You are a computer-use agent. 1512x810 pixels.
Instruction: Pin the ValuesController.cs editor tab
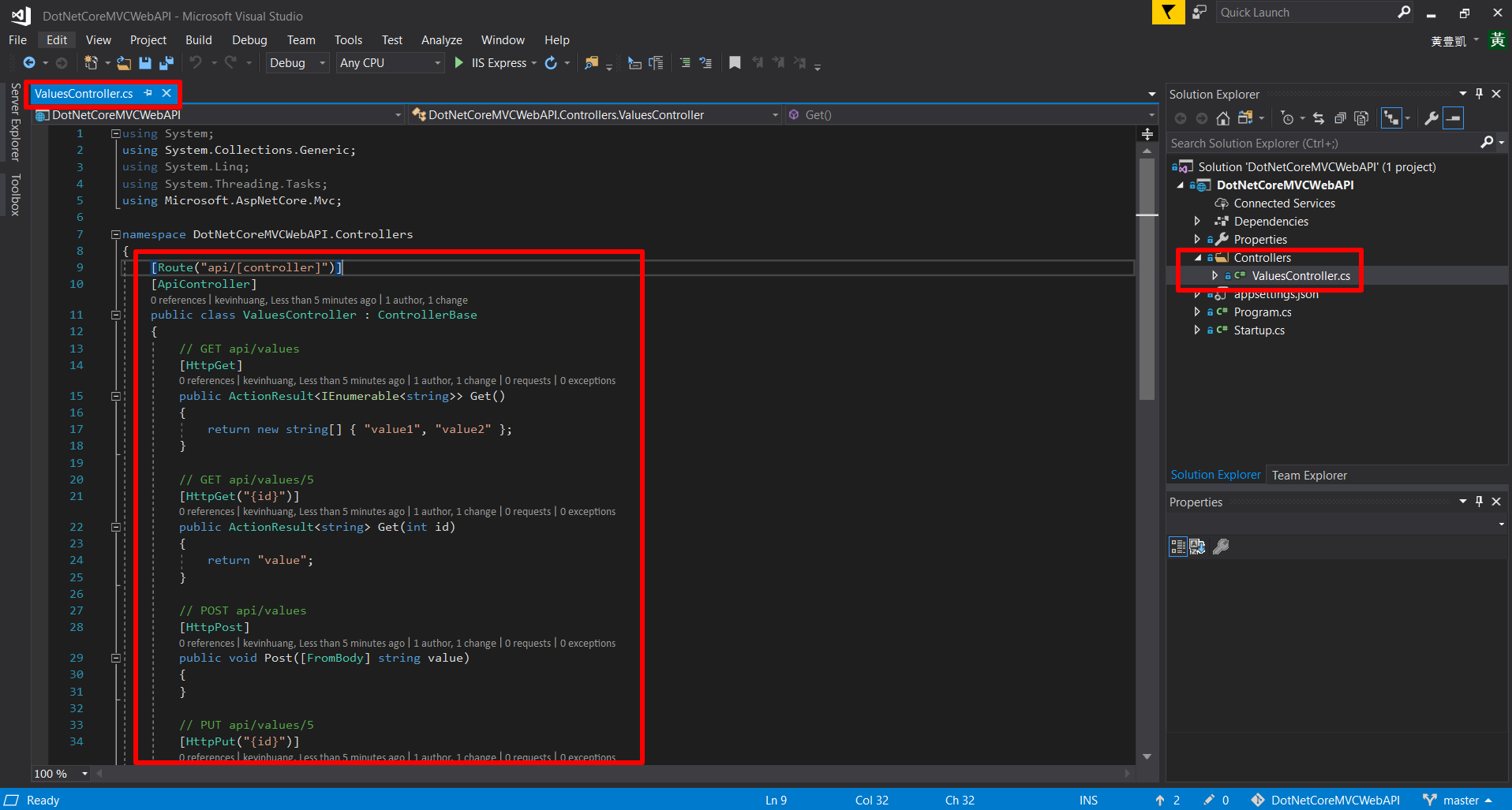148,93
